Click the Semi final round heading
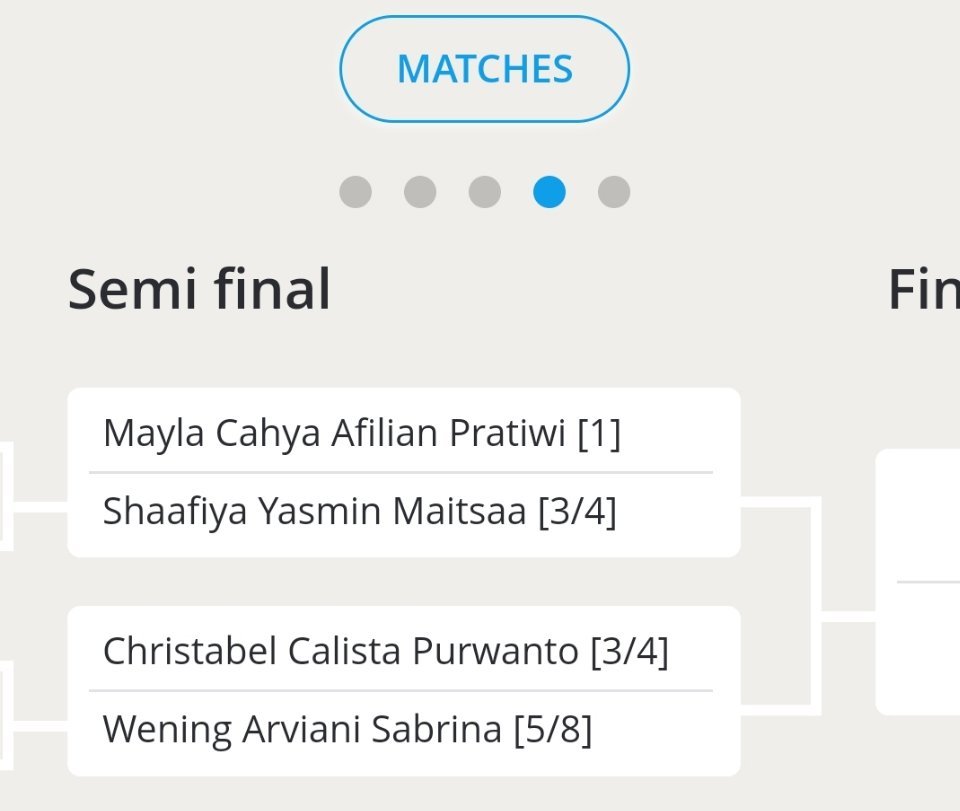960x811 pixels. [199, 289]
